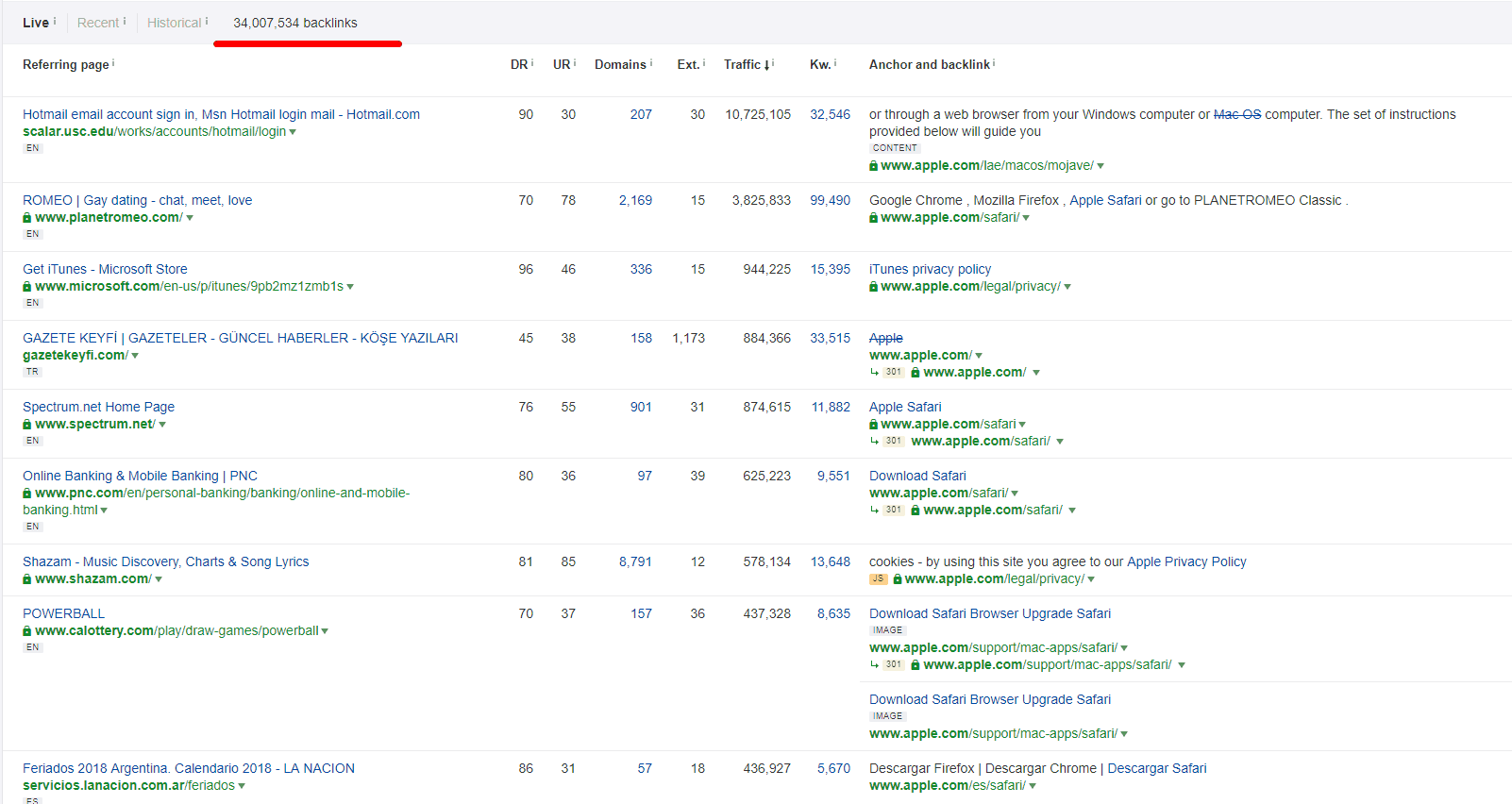Expand dropdown after gazetekeyfi.com URL

tap(135, 356)
